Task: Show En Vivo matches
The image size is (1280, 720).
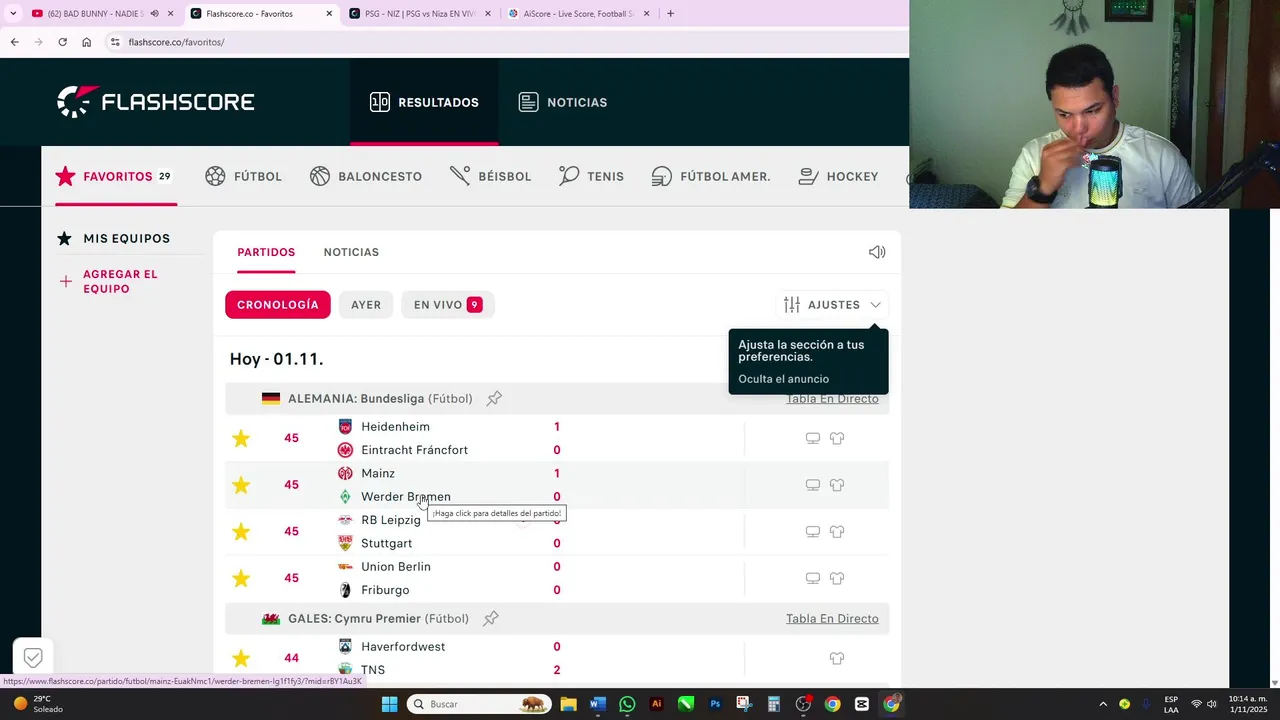Action: click(448, 305)
